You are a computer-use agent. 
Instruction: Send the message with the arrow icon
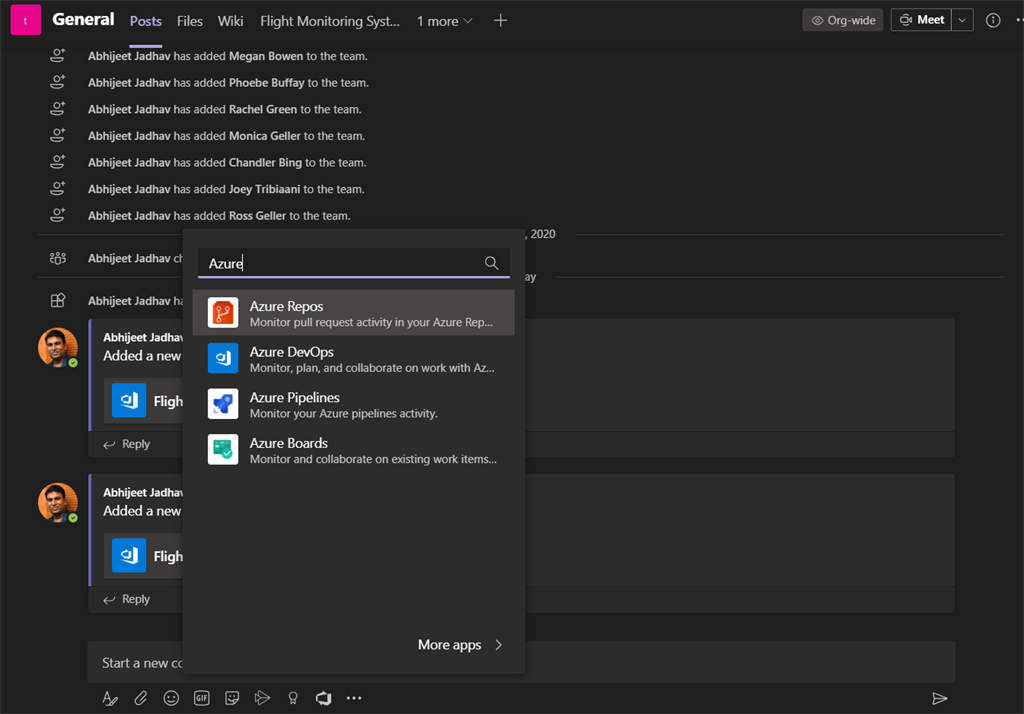coord(939,698)
